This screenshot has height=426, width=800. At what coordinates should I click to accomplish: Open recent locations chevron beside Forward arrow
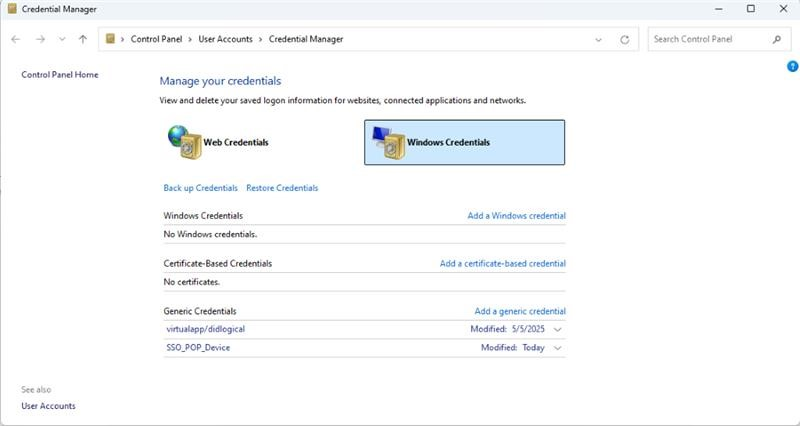(x=62, y=39)
